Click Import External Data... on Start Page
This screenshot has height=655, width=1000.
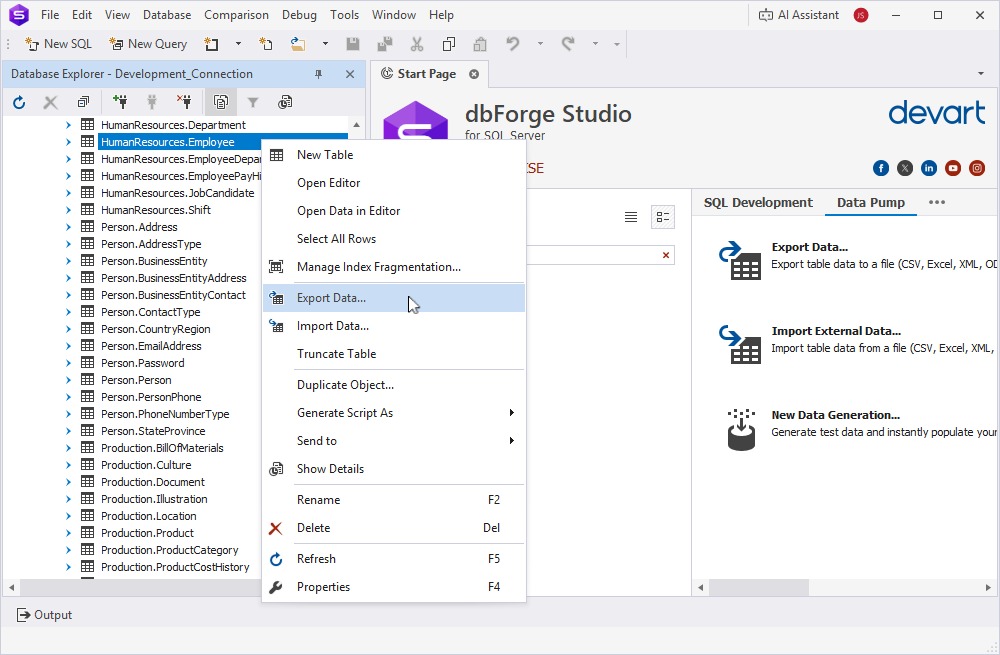(x=835, y=331)
